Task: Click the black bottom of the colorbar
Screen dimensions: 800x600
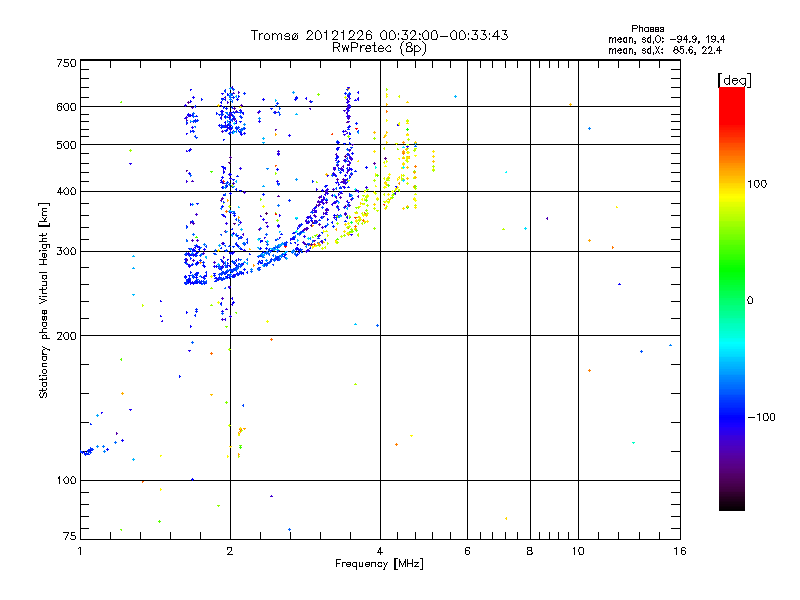Action: coord(732,503)
